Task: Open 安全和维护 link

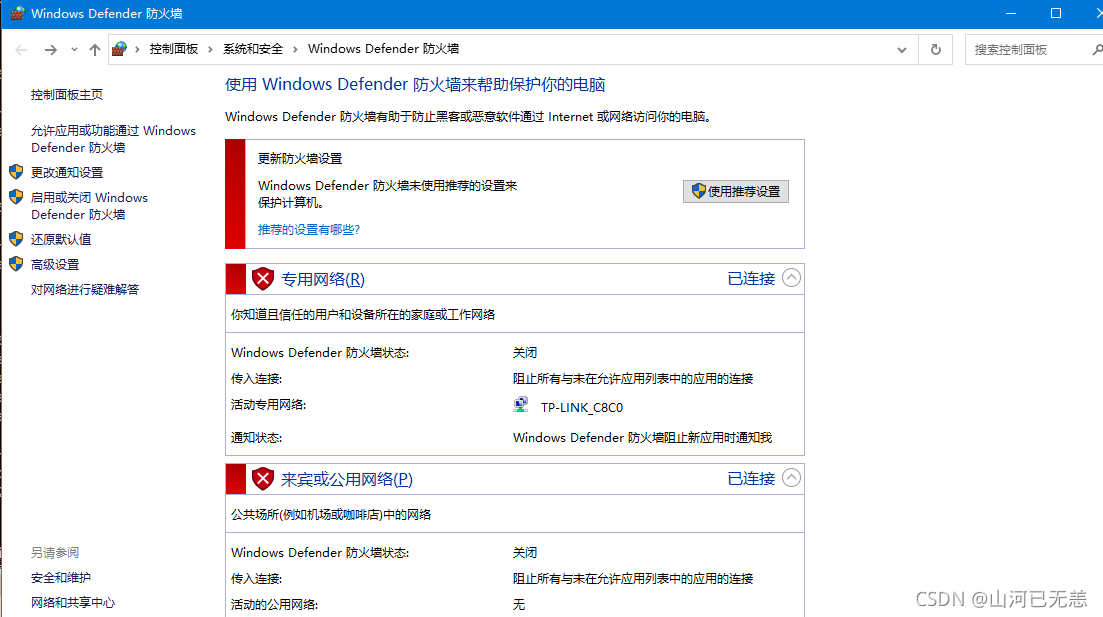Action: [60, 578]
